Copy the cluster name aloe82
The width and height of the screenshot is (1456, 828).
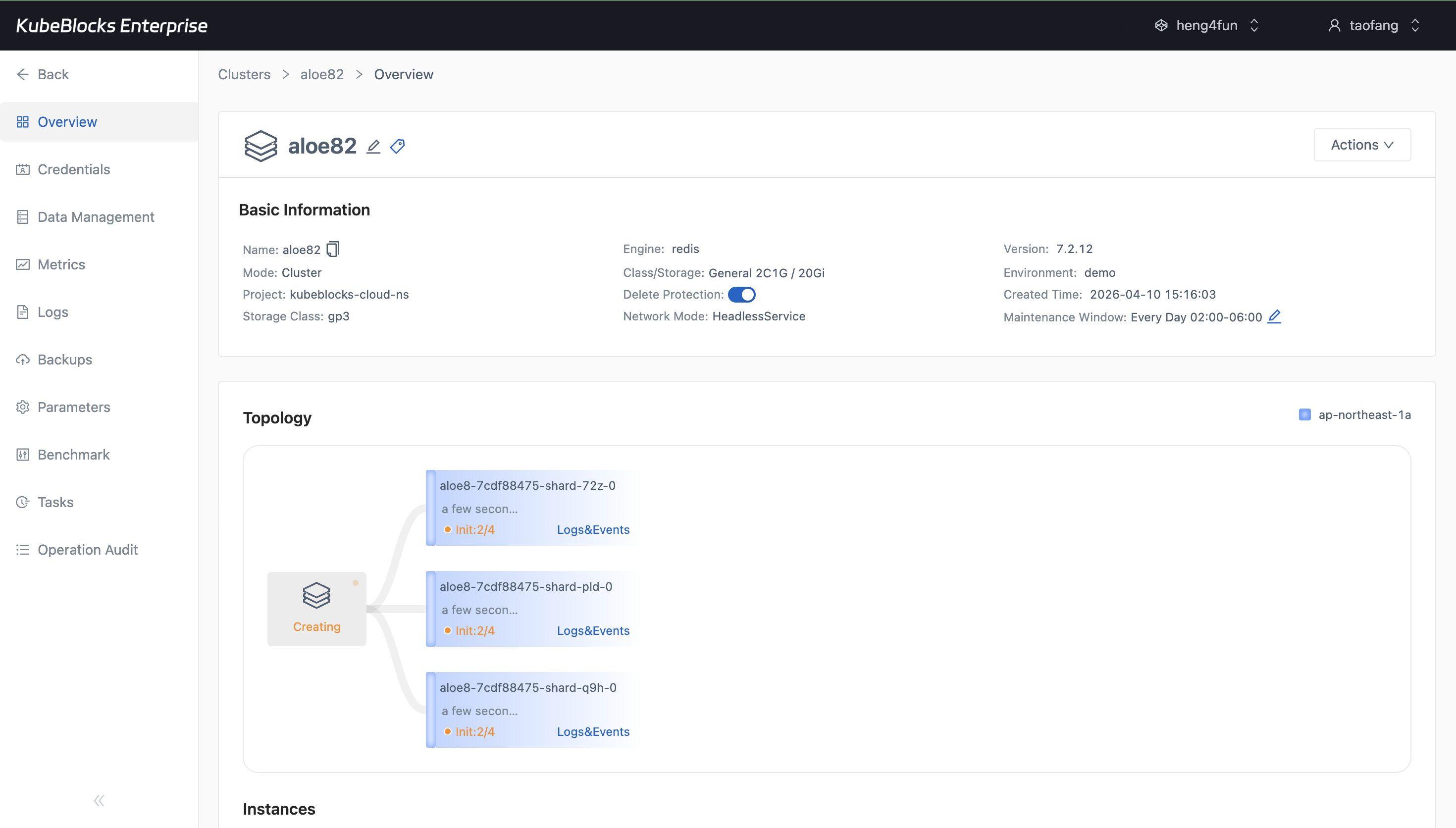[x=333, y=249]
